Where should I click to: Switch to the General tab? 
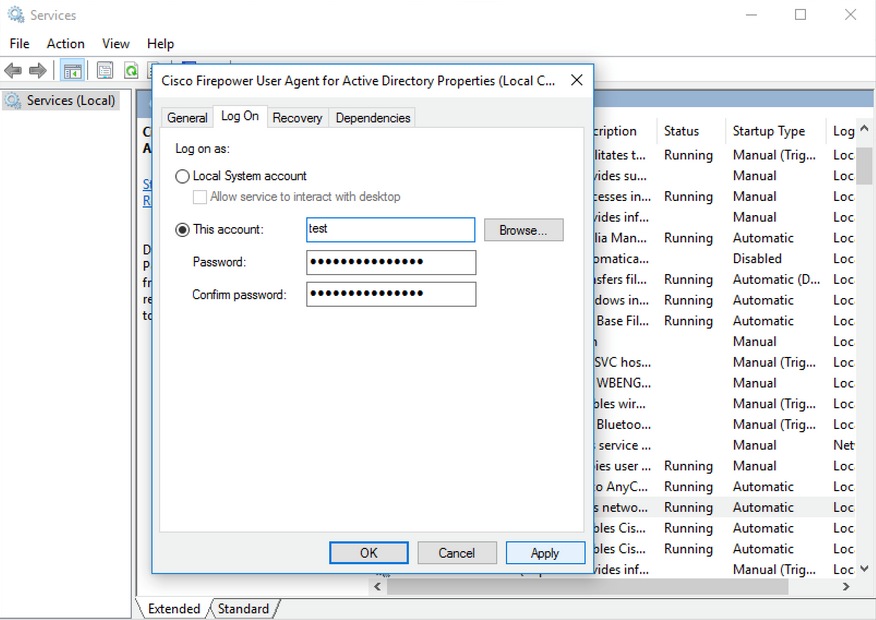[187, 117]
